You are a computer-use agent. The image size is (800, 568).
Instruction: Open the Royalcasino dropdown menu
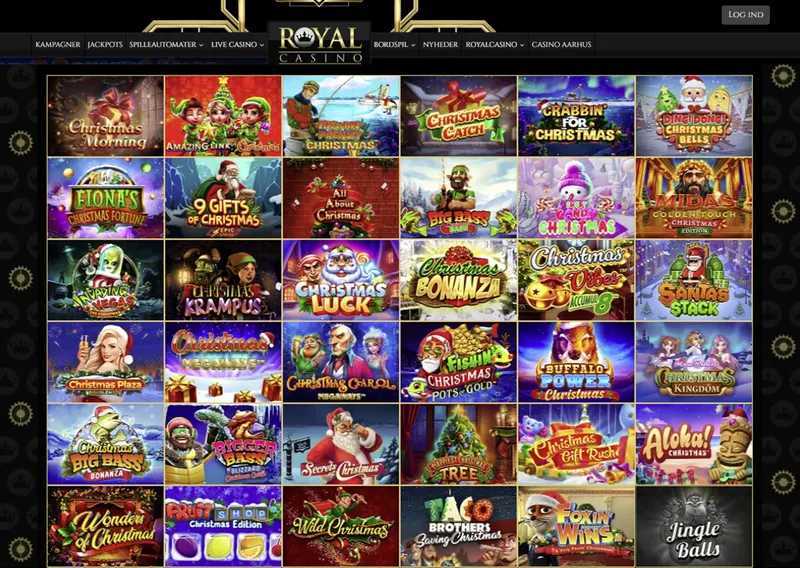[x=494, y=44]
